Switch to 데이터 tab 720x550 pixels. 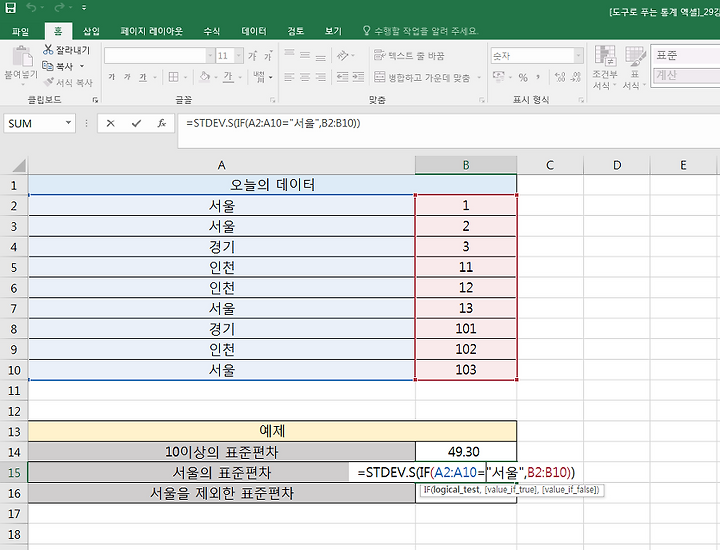(x=254, y=31)
